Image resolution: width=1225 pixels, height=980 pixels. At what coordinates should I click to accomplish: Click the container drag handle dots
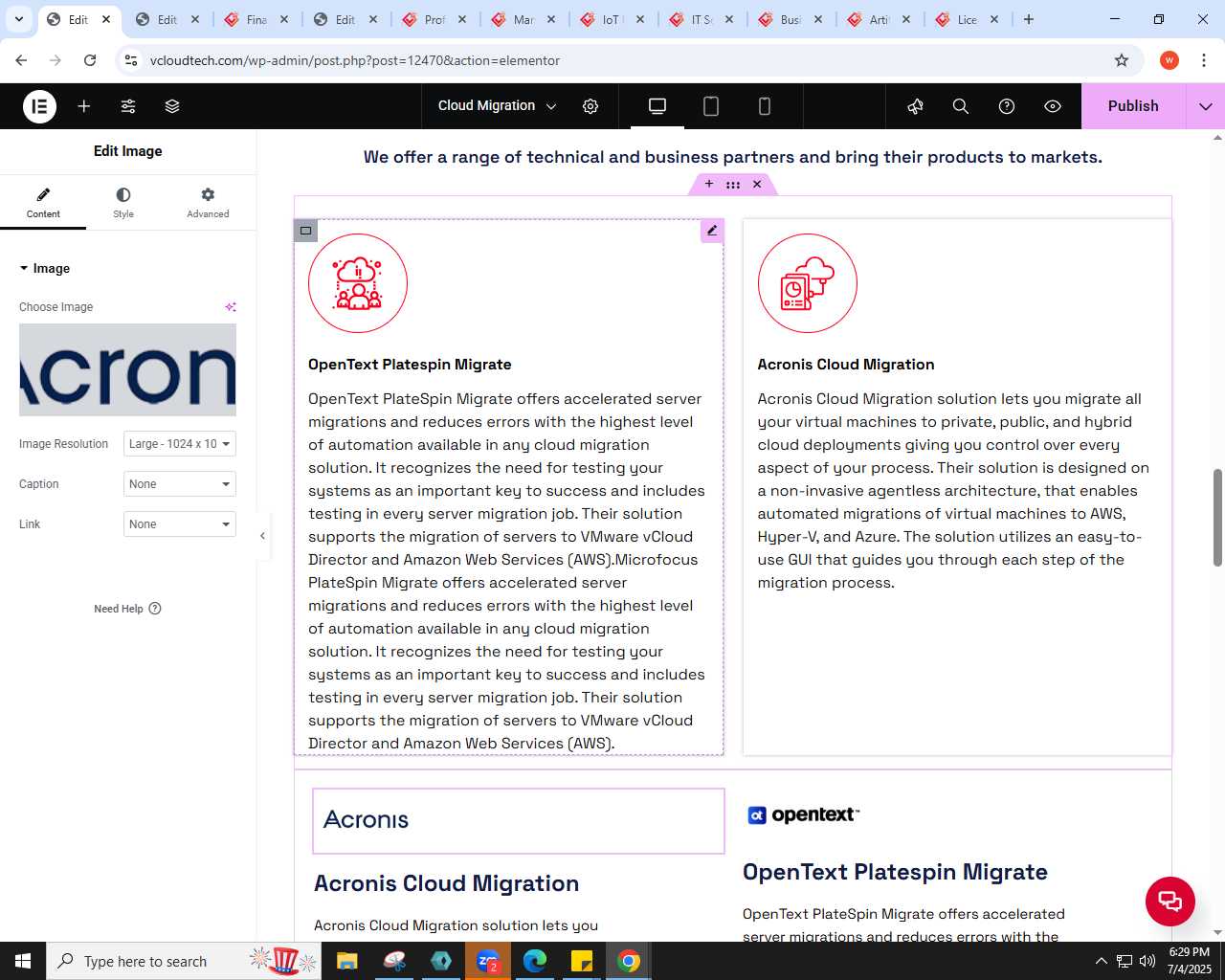(x=733, y=185)
